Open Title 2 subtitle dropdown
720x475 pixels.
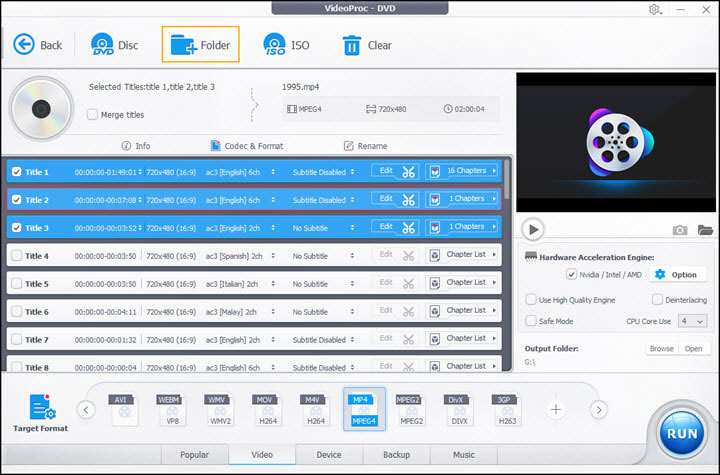(320, 199)
